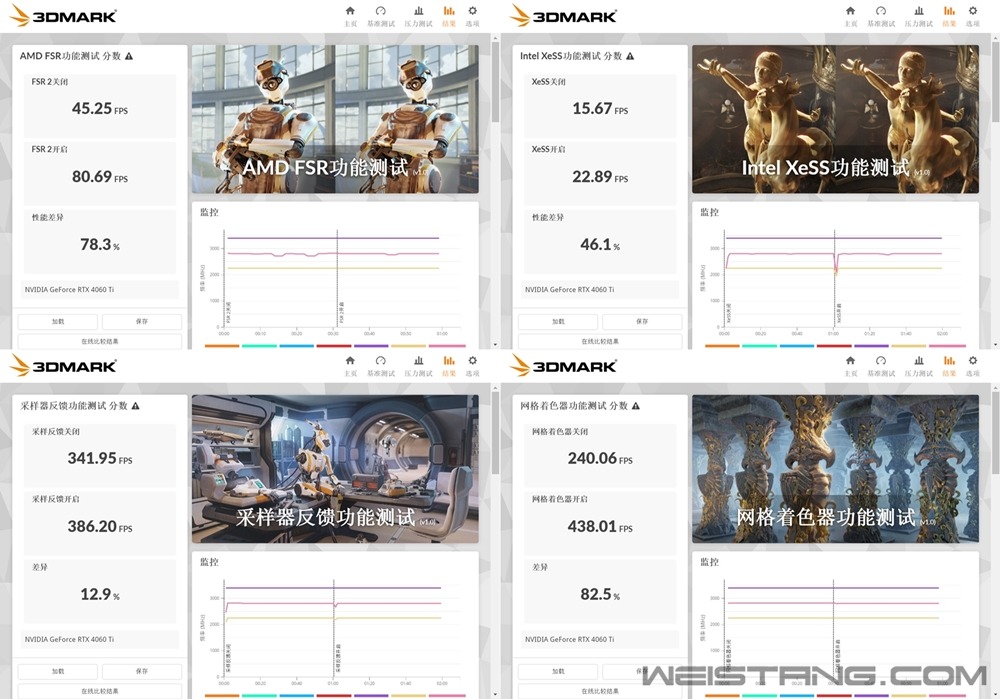Image resolution: width=1000 pixels, height=699 pixels.
Task: Click scroll-down arrow in Intel XeSS window
Action: pyautogui.click(x=996, y=344)
